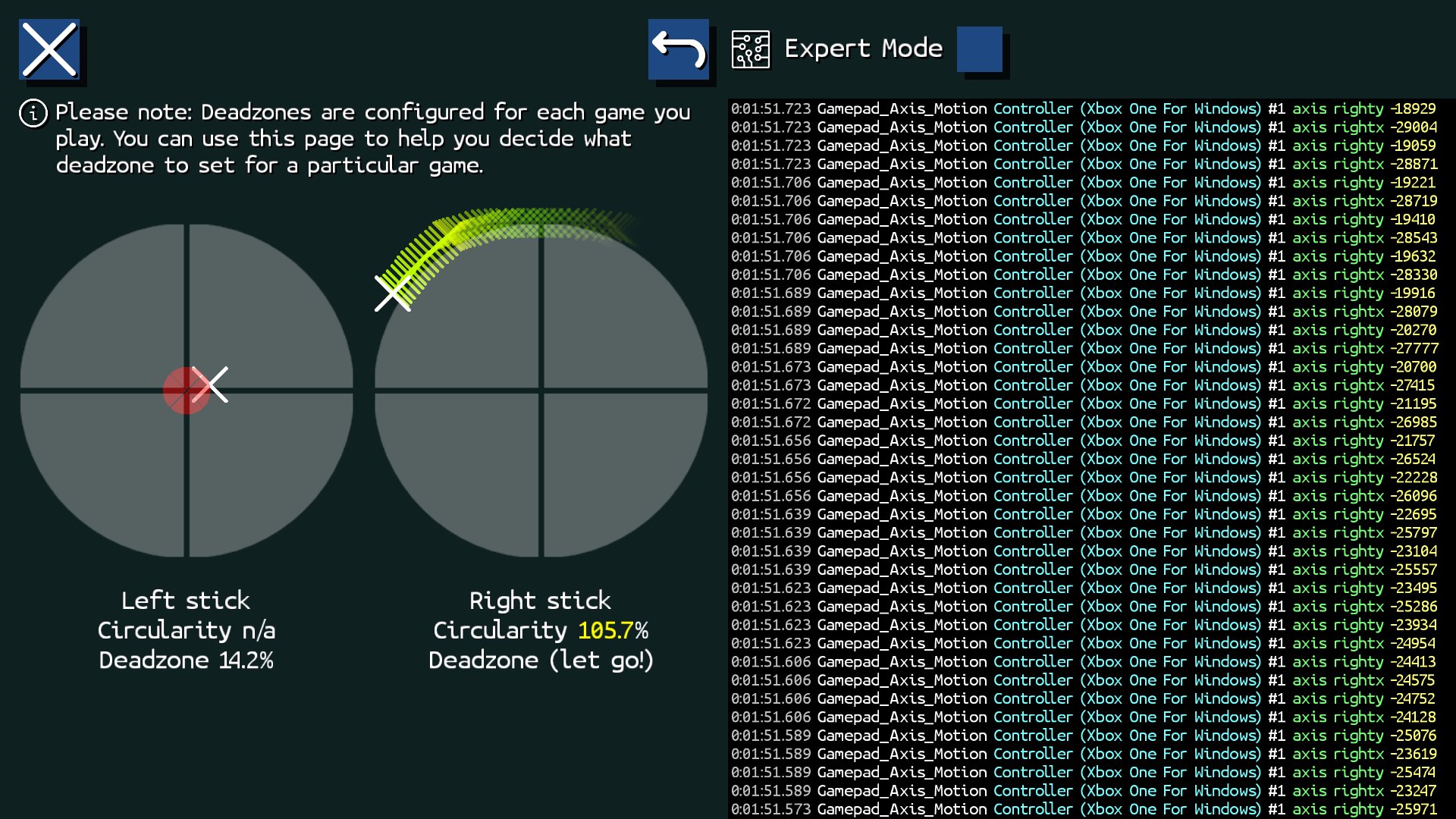Click the Left stick Circularity n/a text
This screenshot has height=819, width=1456.
[186, 630]
